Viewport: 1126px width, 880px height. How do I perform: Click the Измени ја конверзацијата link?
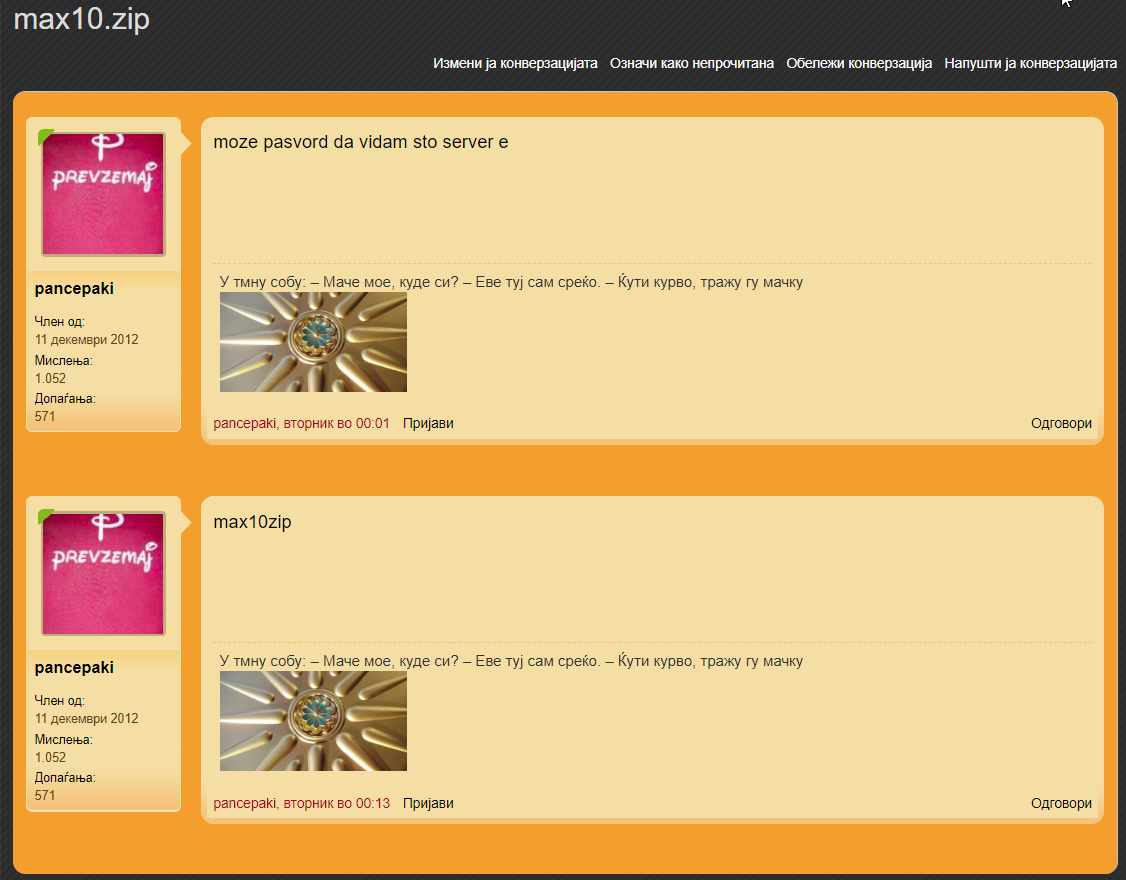click(515, 63)
